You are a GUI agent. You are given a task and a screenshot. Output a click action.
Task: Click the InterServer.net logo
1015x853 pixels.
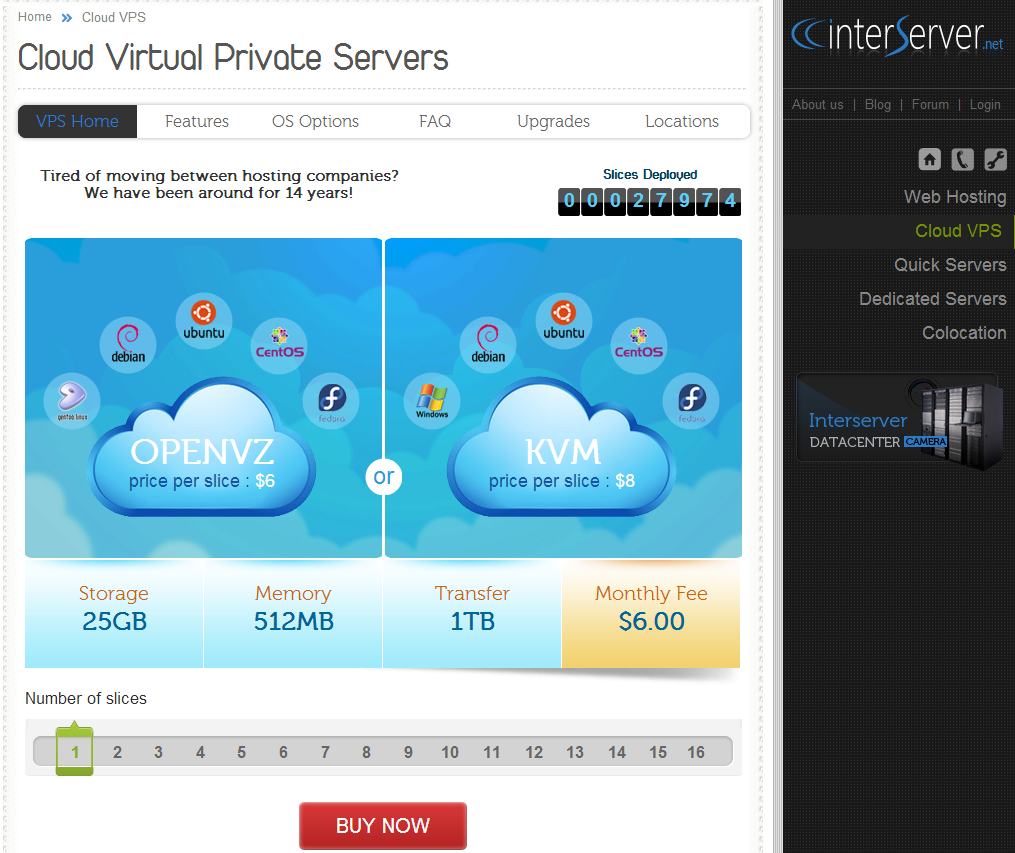[897, 35]
